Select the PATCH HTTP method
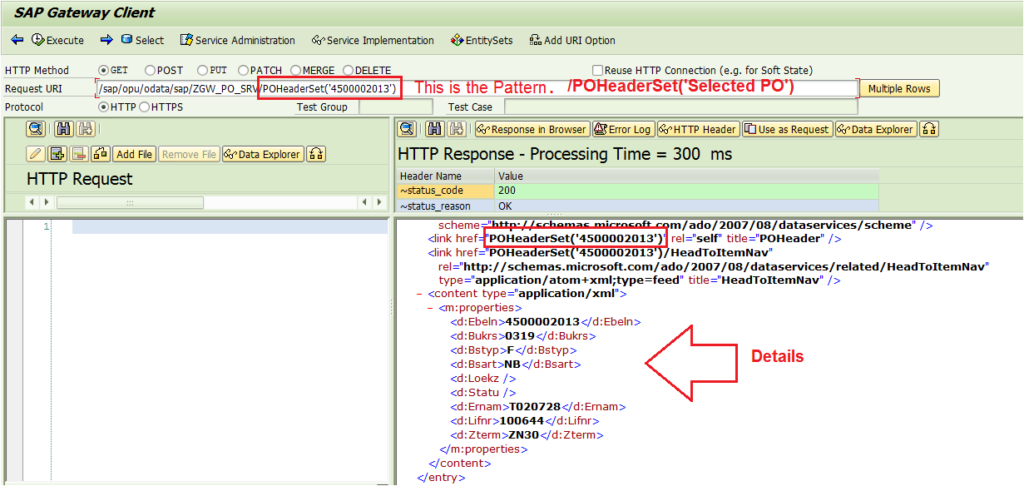Screen dimensions: 1024x486 pos(243,70)
